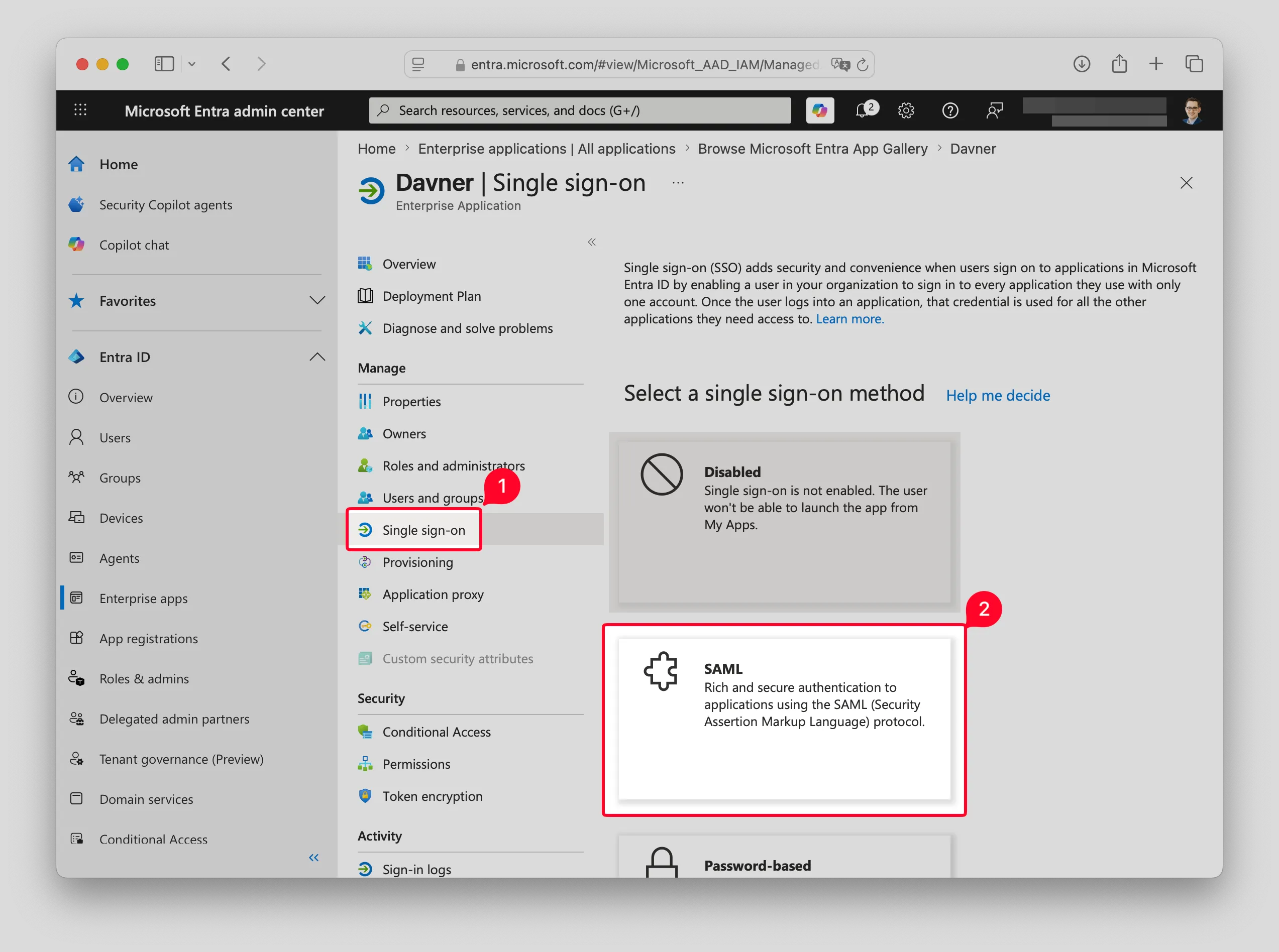This screenshot has width=1279, height=952.
Task: Collapse the Entra ID section
Action: pos(317,356)
